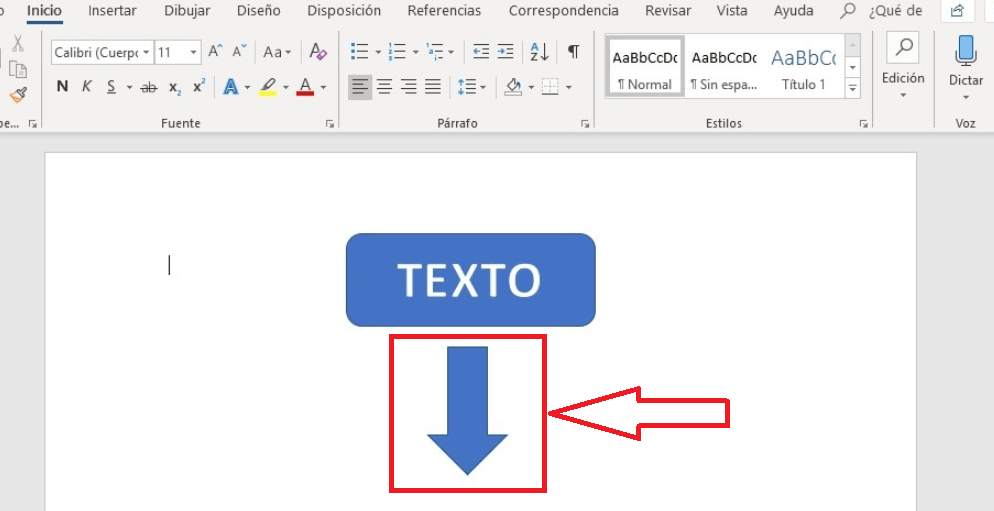The image size is (994, 511).
Task: Insert a multilevel list
Action: click(x=435, y=51)
